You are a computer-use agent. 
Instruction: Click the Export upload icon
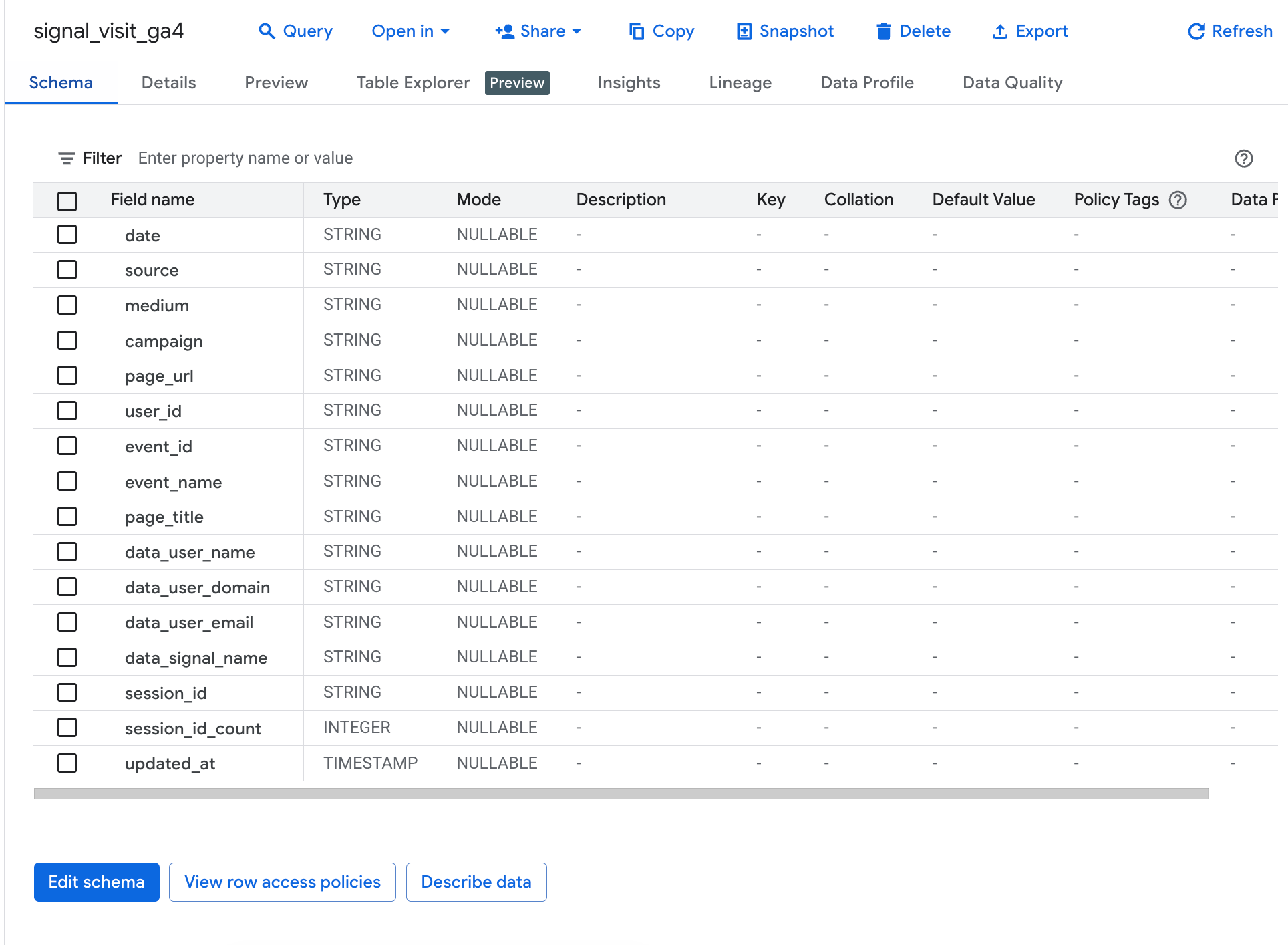(x=999, y=31)
